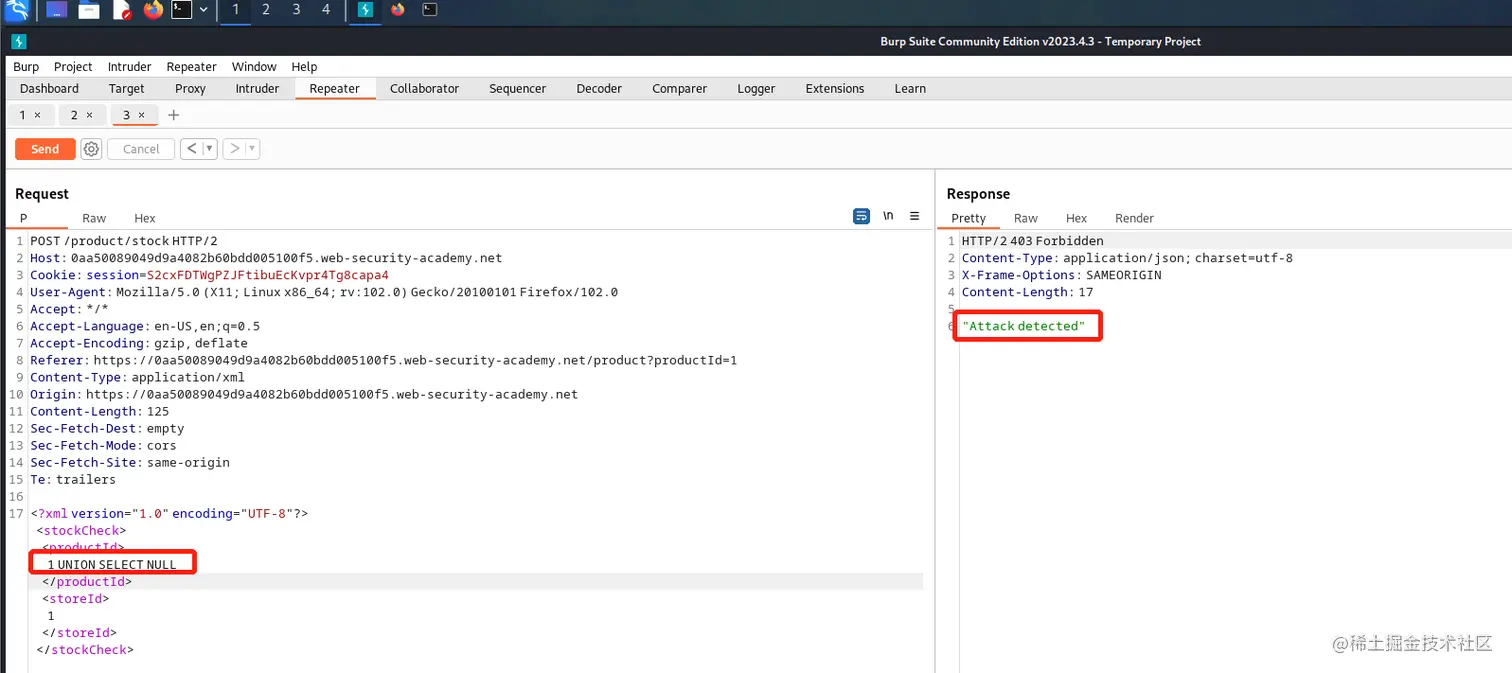Open the Window menu
This screenshot has height=673, width=1512.
(254, 67)
